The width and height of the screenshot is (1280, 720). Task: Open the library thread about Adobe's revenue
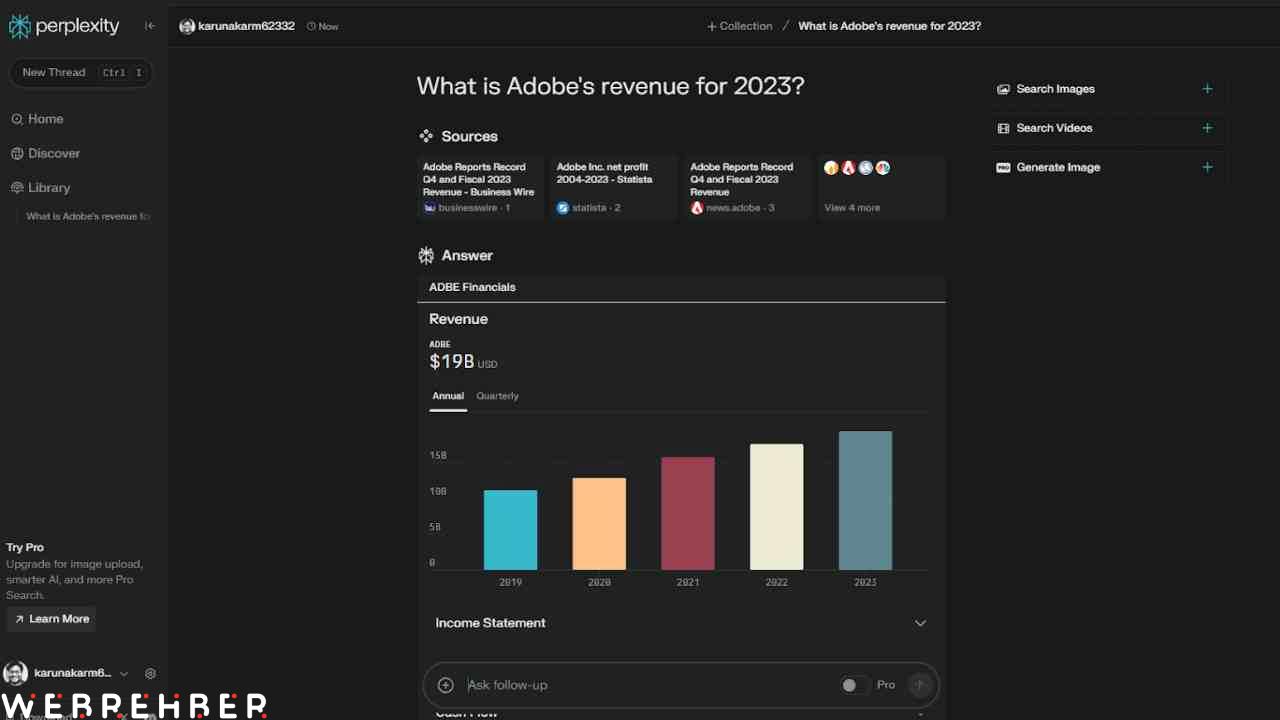(x=88, y=216)
